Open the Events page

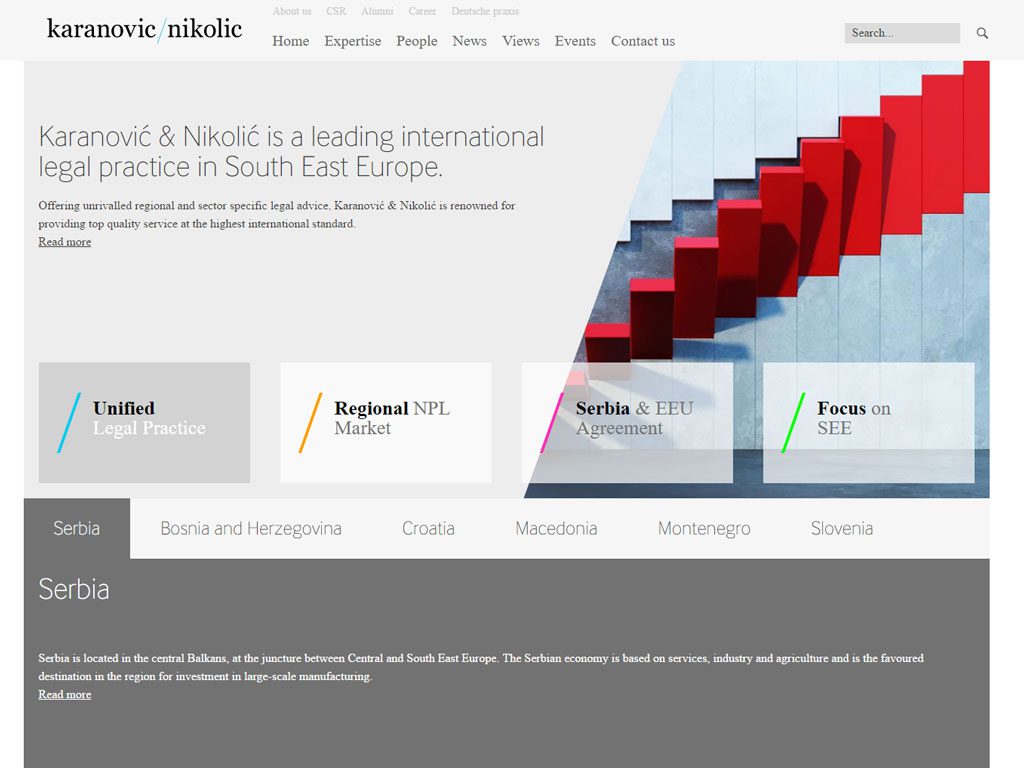575,41
